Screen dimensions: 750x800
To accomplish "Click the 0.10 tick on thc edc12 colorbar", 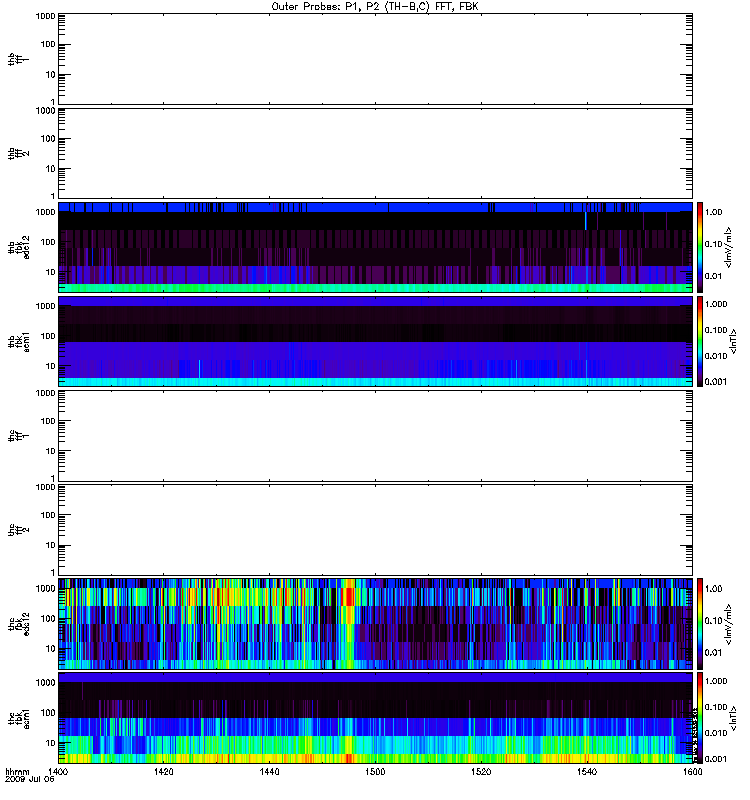I will click(x=713, y=621).
